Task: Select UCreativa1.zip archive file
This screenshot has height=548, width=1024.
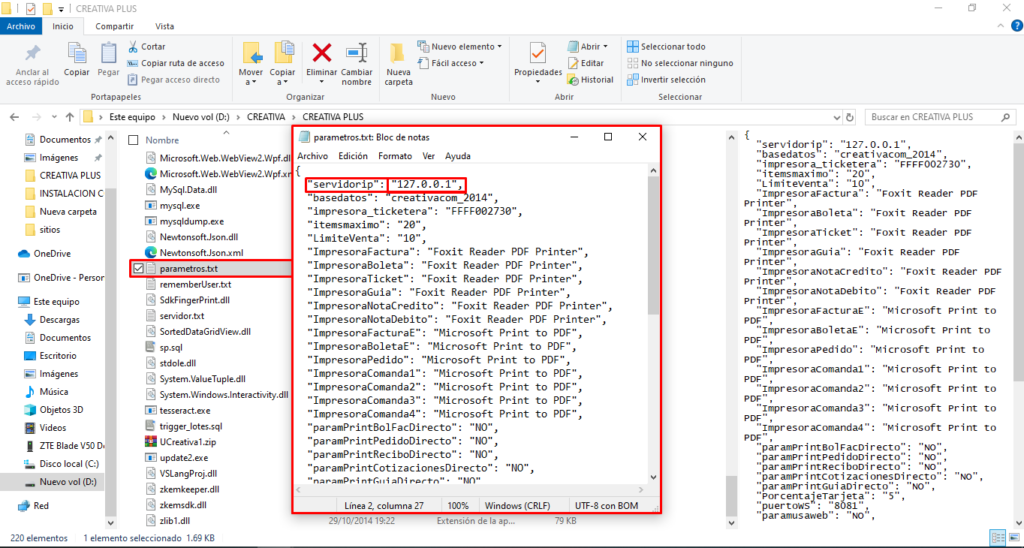Action: point(187,442)
